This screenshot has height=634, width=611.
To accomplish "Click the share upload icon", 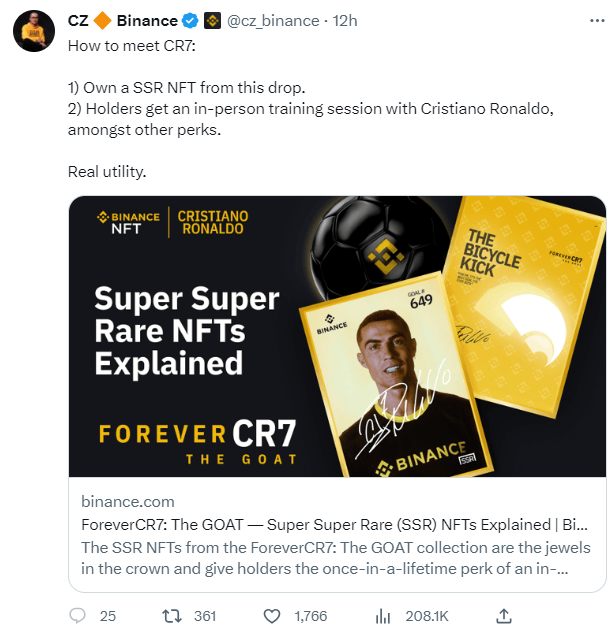I will click(x=505, y=616).
